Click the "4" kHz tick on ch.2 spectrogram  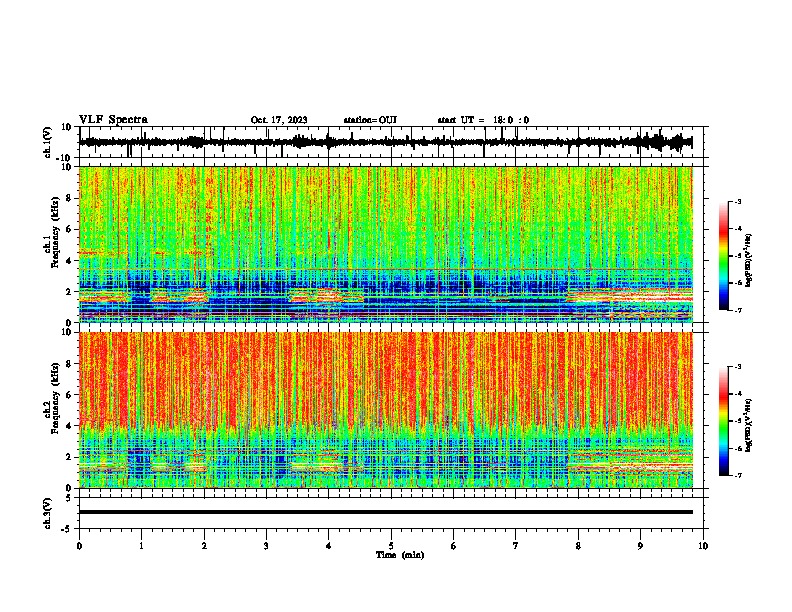[70, 426]
